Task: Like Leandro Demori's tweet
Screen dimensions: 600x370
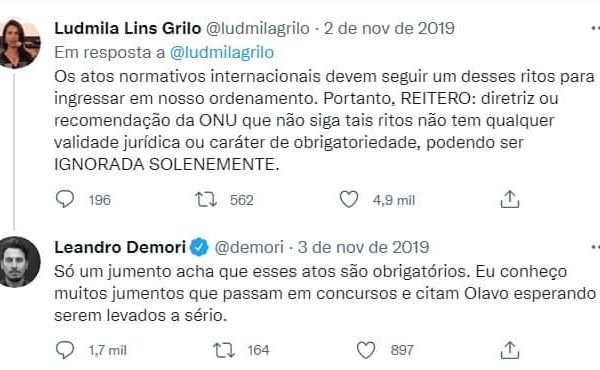Action: [366, 350]
